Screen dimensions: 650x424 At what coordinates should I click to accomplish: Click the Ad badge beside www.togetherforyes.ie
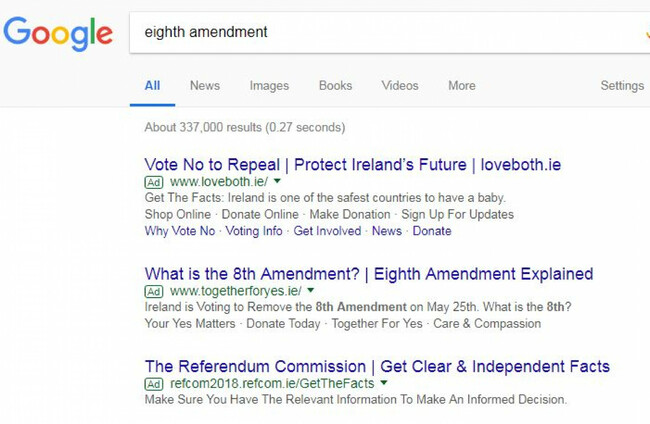[153, 291]
